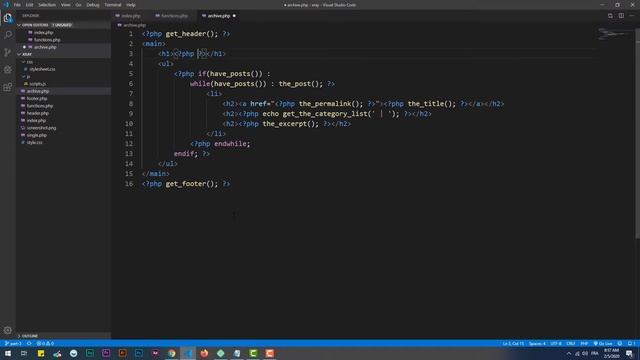This screenshot has height=360, width=640.
Task: Open header.php in file tree
Action: pos(38,113)
